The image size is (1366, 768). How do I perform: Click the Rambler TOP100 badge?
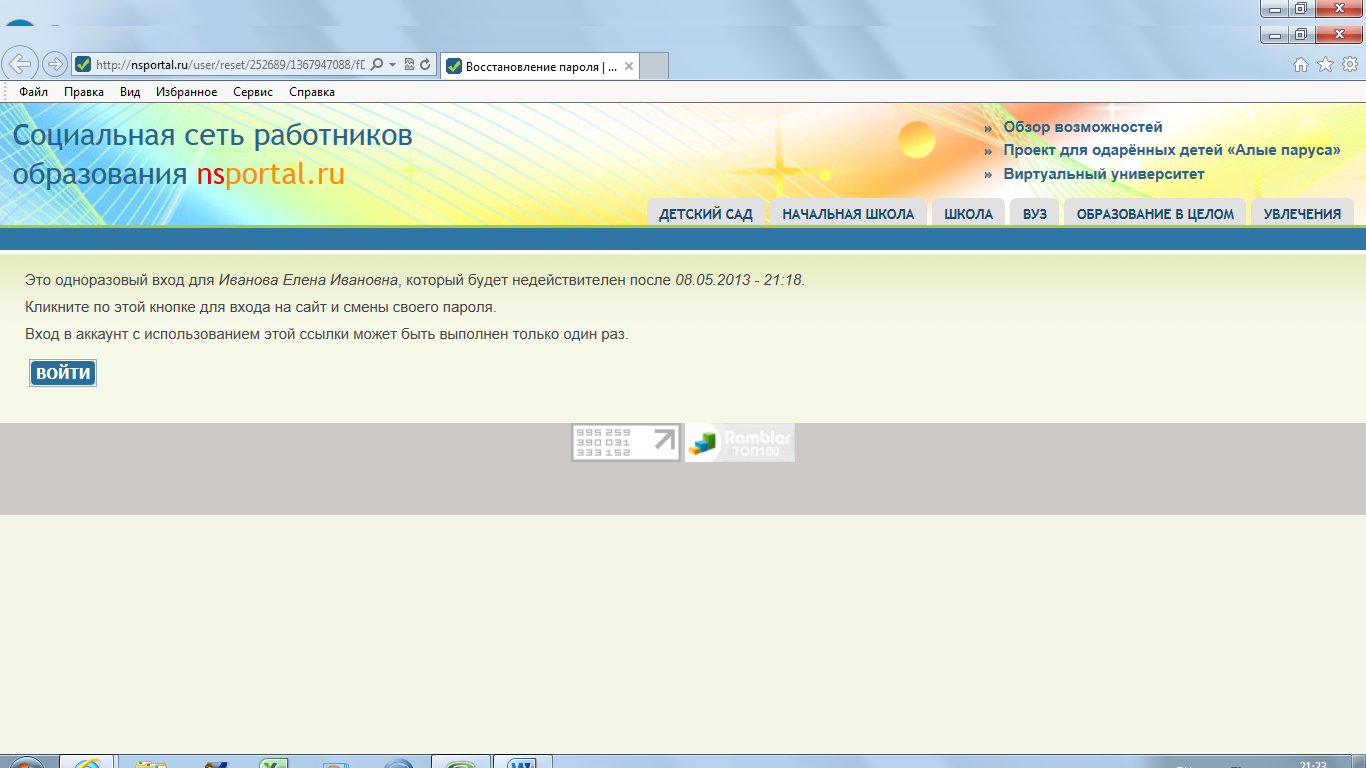click(739, 442)
